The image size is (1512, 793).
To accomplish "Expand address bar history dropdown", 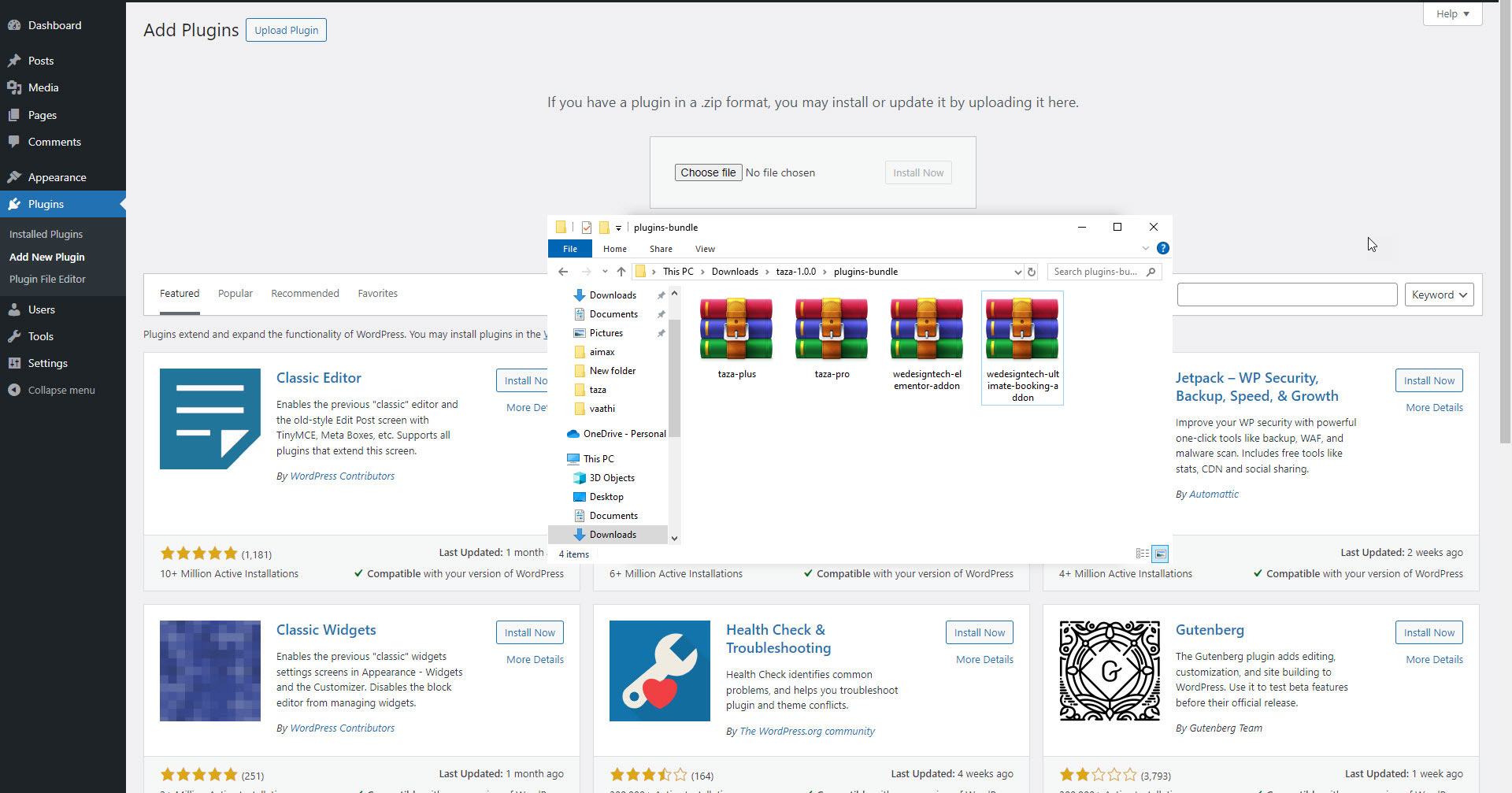I will tap(1017, 272).
